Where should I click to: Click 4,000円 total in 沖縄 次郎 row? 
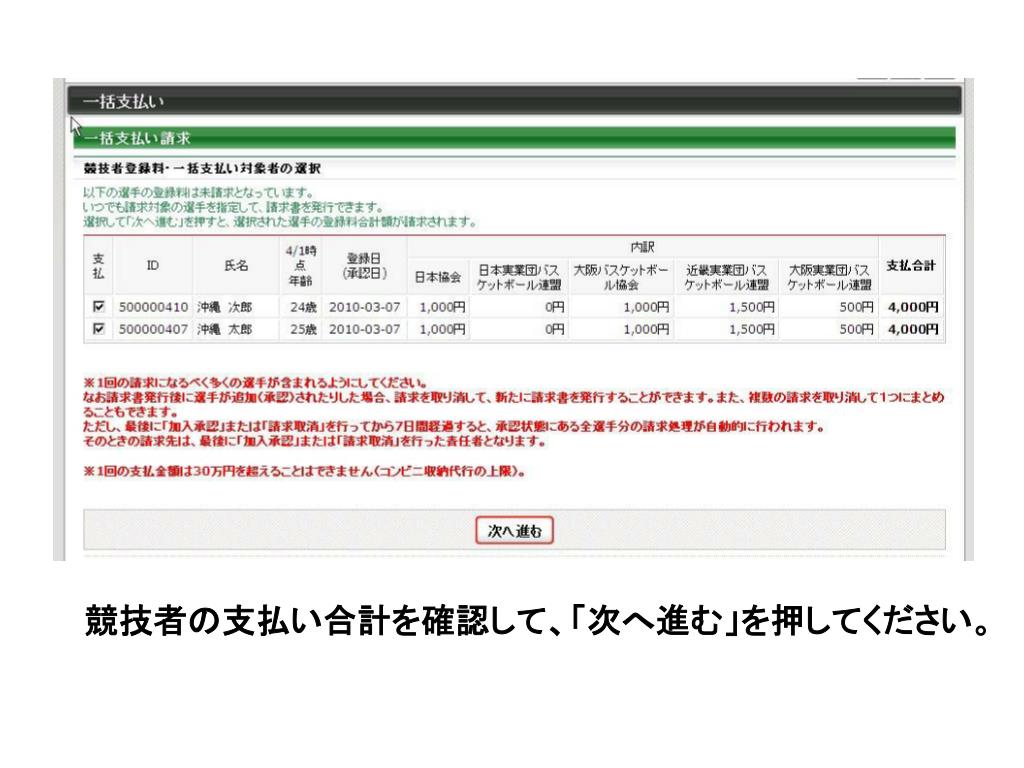pos(913,307)
